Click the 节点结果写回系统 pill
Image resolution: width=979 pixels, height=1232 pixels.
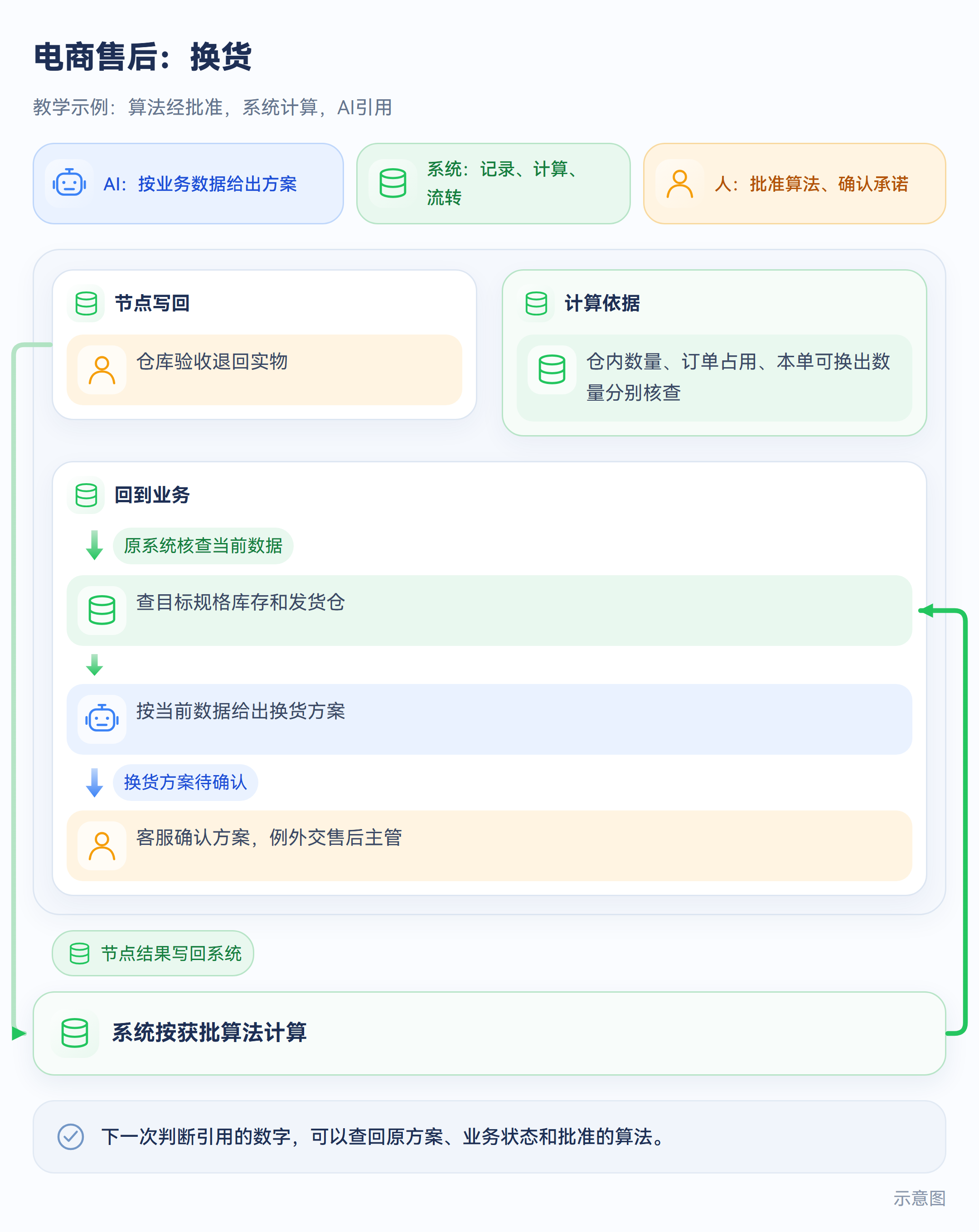[x=153, y=953]
